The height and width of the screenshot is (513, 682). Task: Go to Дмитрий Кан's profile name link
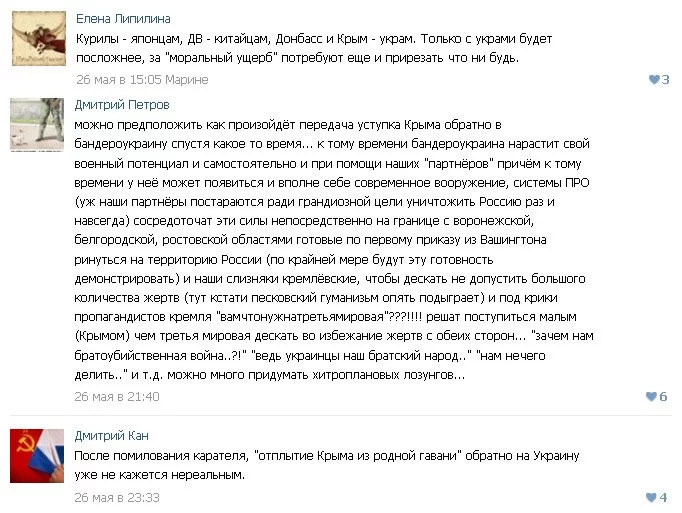click(x=114, y=435)
